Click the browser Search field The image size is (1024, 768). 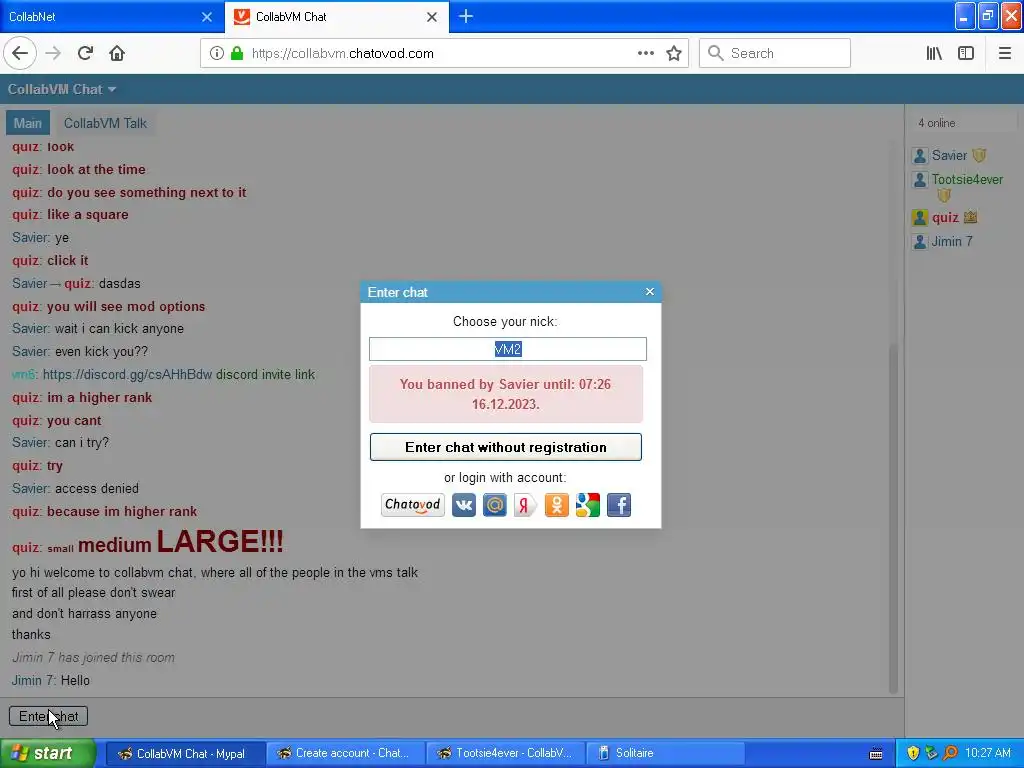(x=775, y=54)
